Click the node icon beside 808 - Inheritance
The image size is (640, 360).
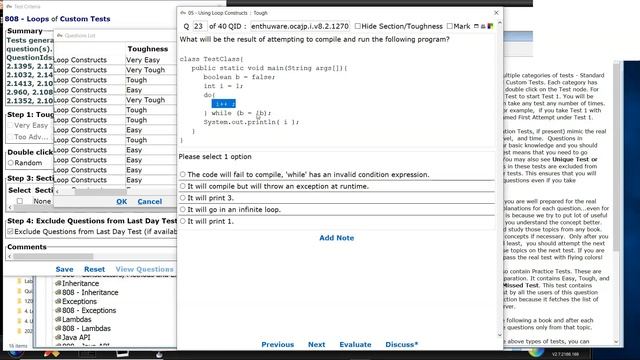pyautogui.click(x=58, y=292)
